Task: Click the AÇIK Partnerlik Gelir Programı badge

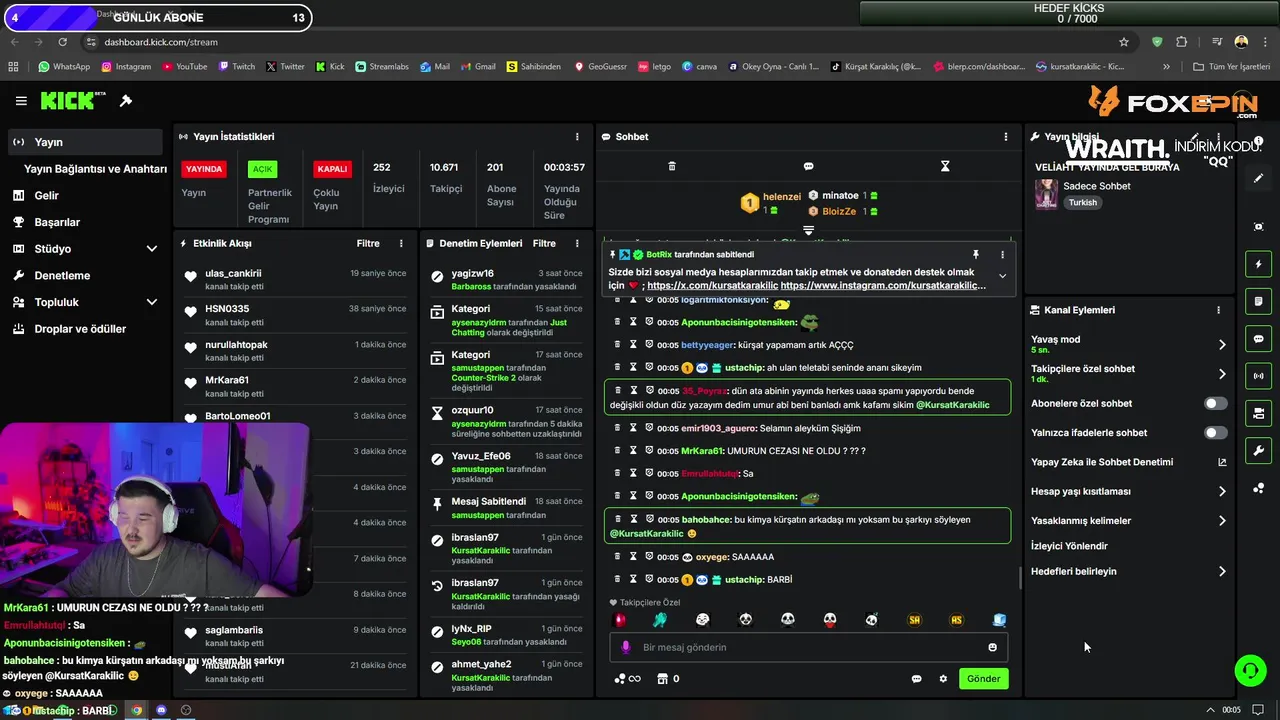Action: click(263, 169)
